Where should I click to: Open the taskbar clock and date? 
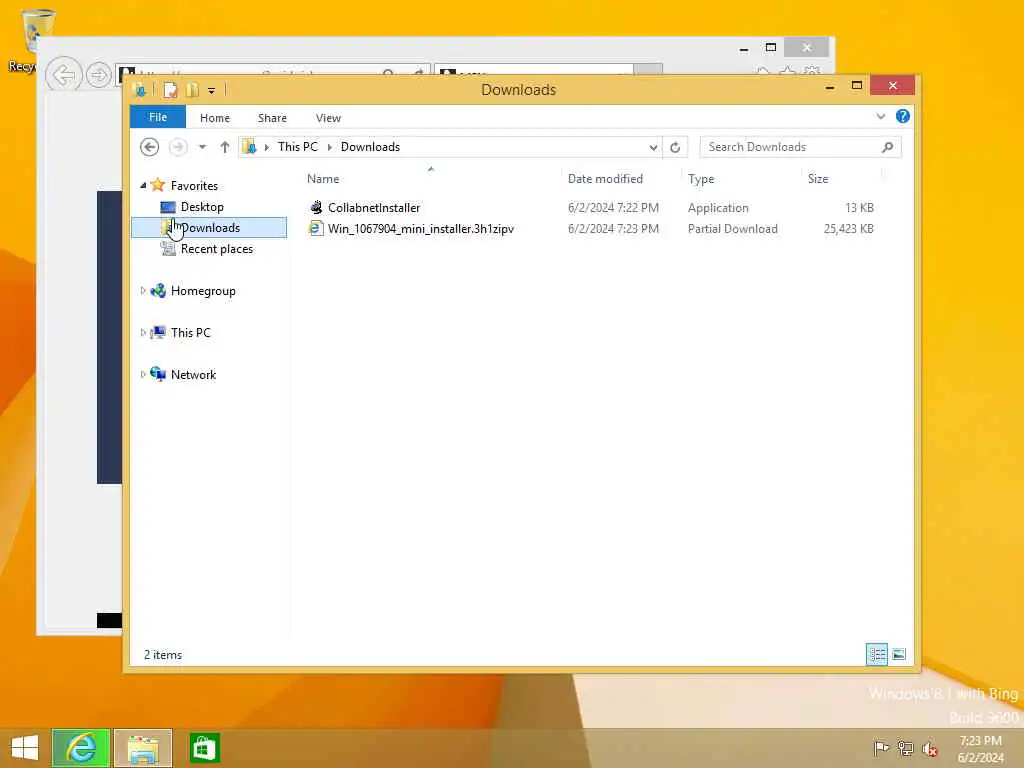[x=981, y=749]
